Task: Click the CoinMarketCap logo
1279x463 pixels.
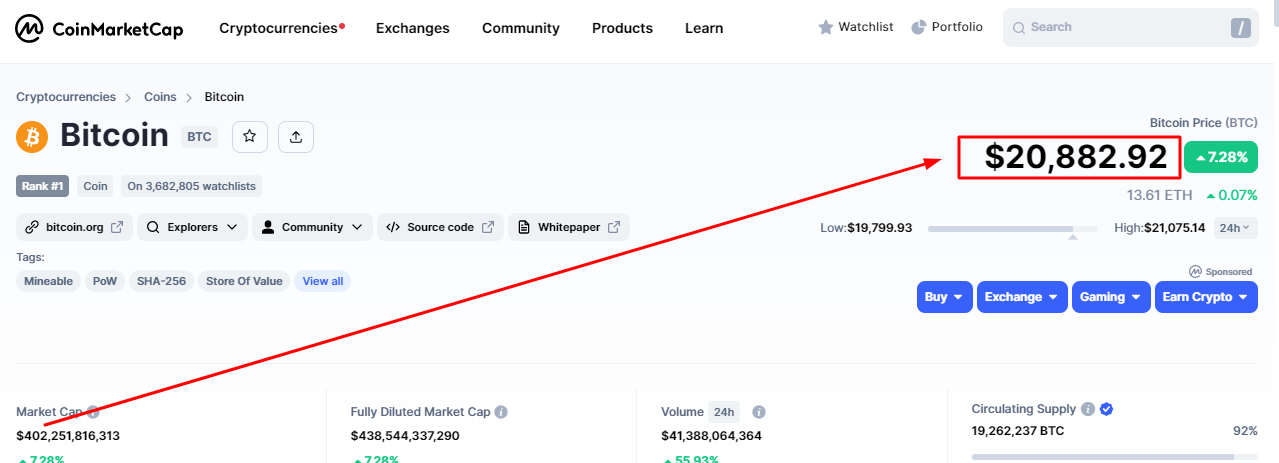Action: pos(99,29)
